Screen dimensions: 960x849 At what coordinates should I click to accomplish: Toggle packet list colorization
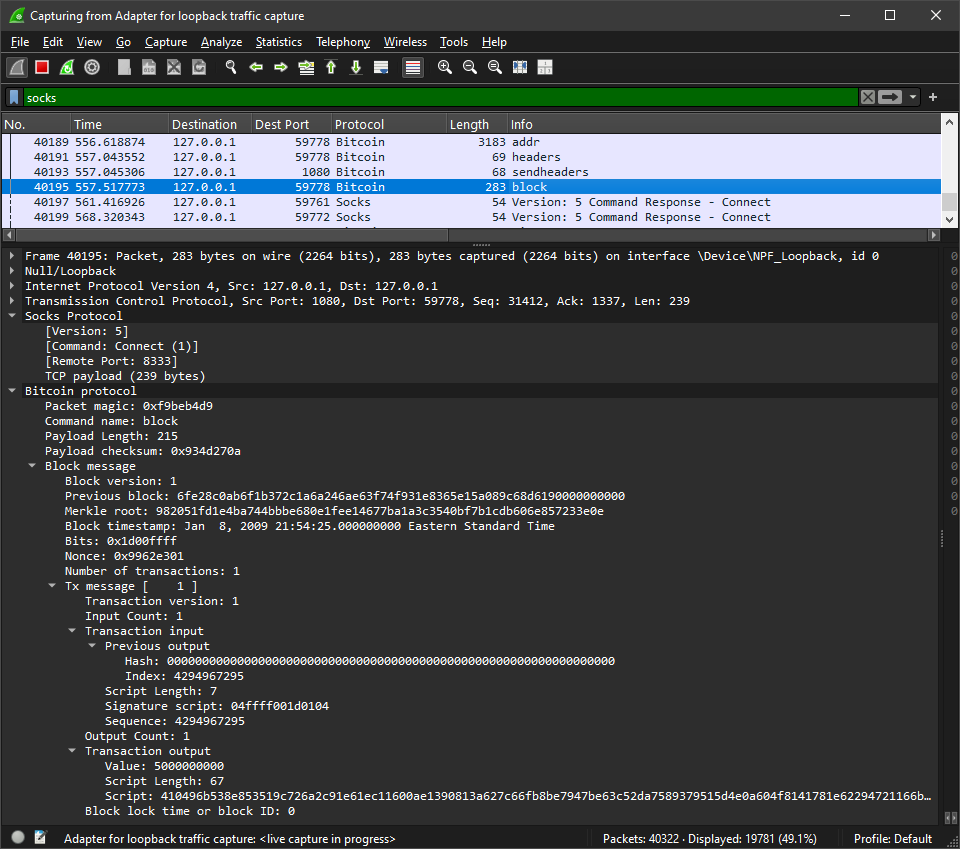pyautogui.click(x=413, y=67)
